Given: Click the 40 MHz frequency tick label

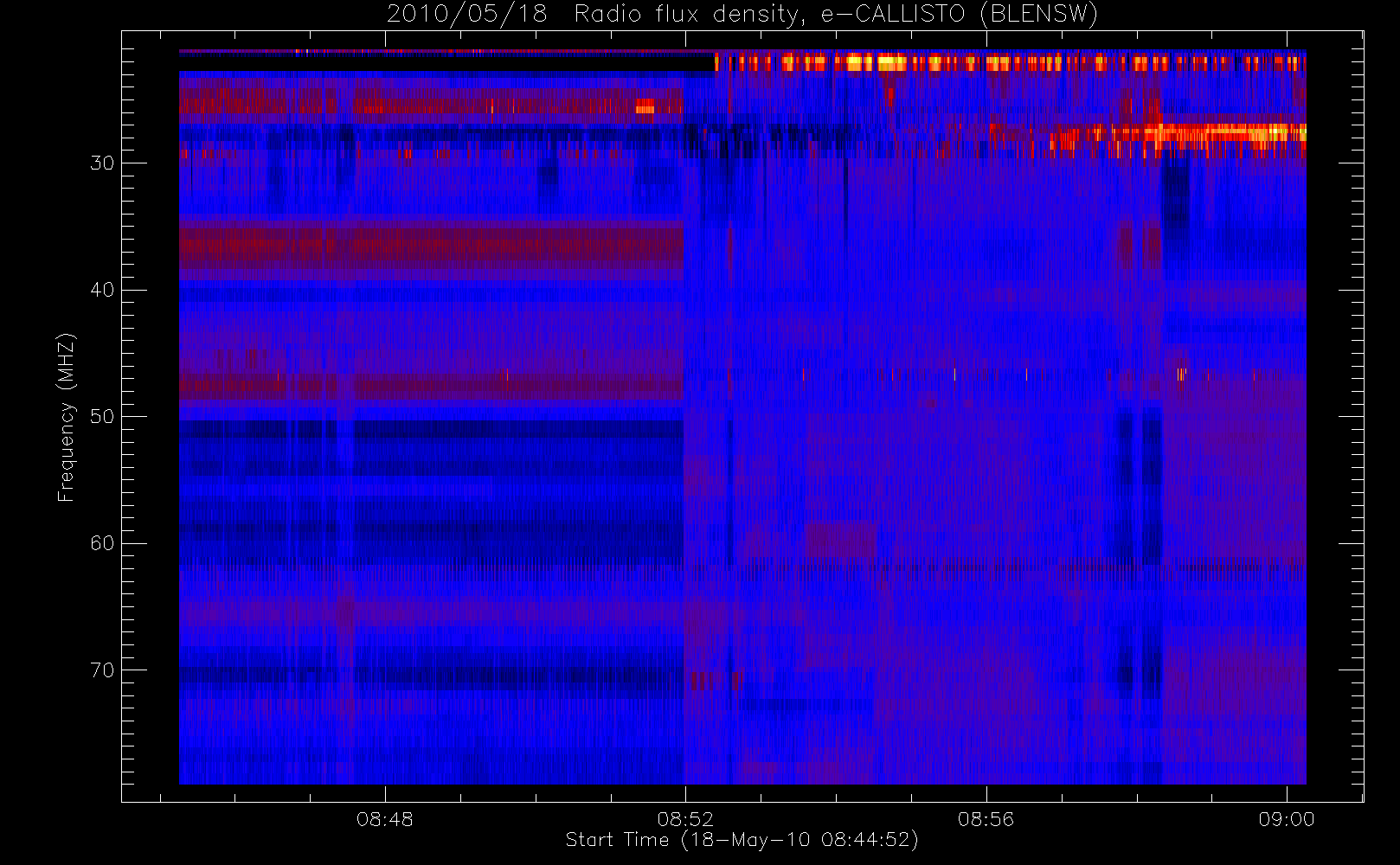Looking at the screenshot, I should [102, 290].
